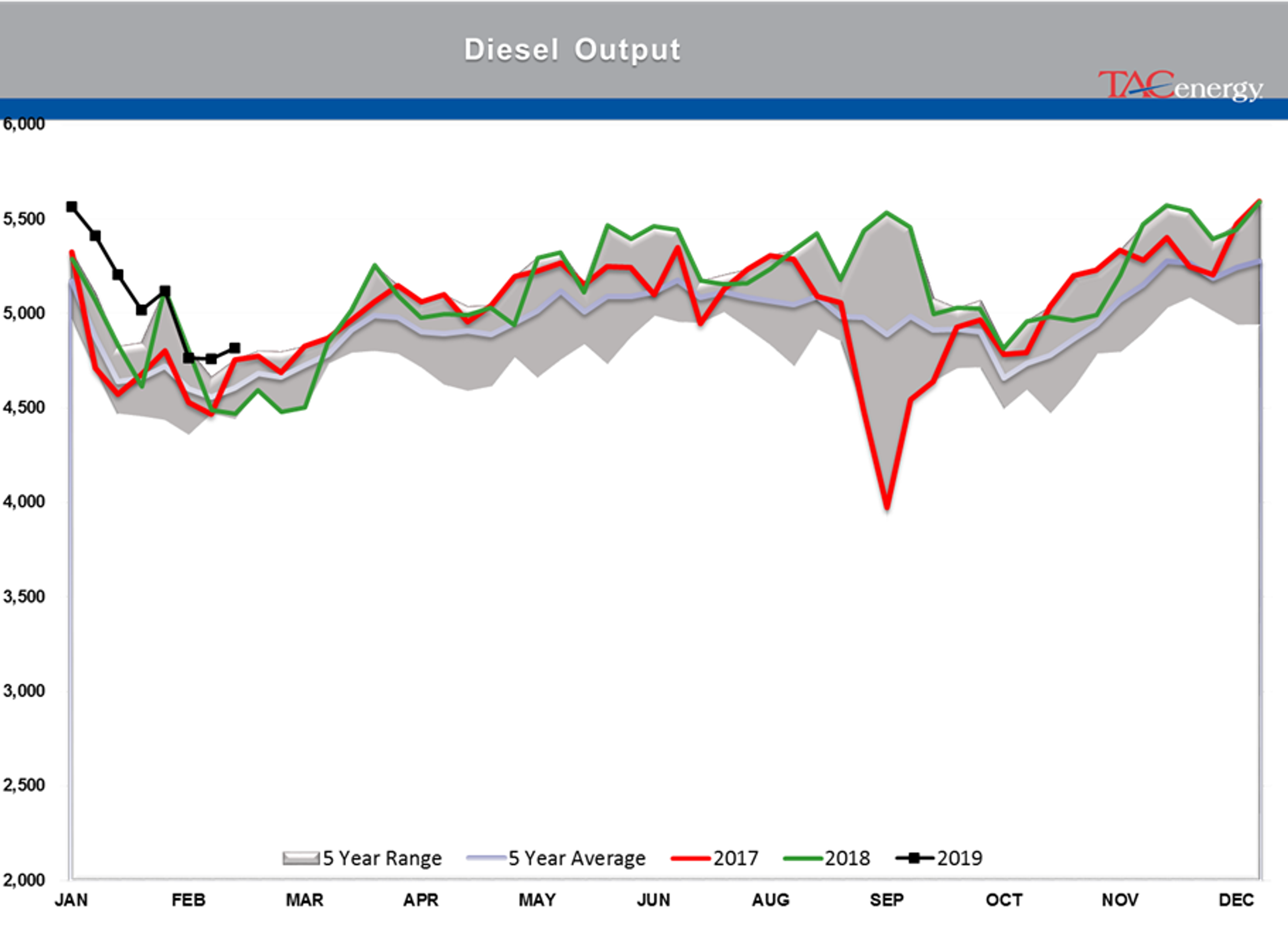Click the 3,500 y-axis label
The image size is (1288, 933).
coord(24,597)
